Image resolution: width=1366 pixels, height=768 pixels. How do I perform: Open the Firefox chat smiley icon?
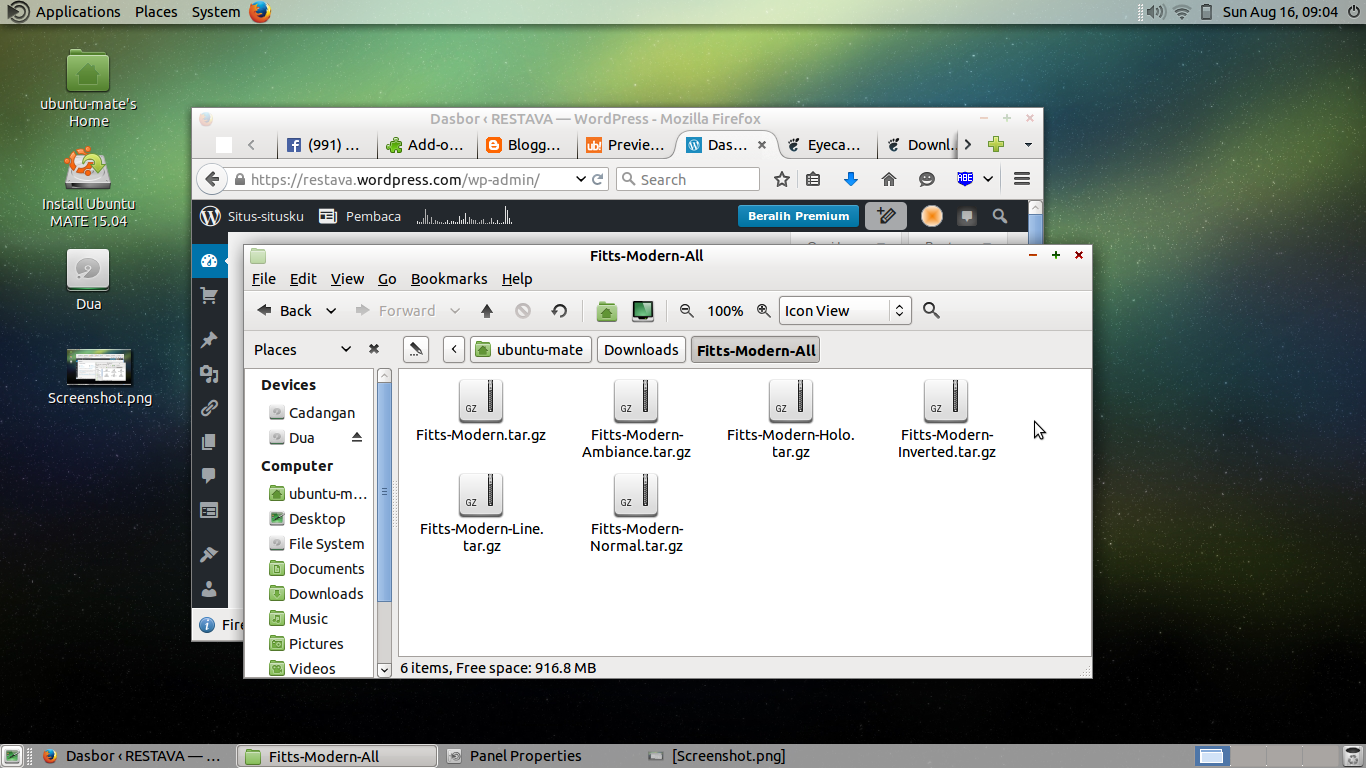[x=927, y=179]
